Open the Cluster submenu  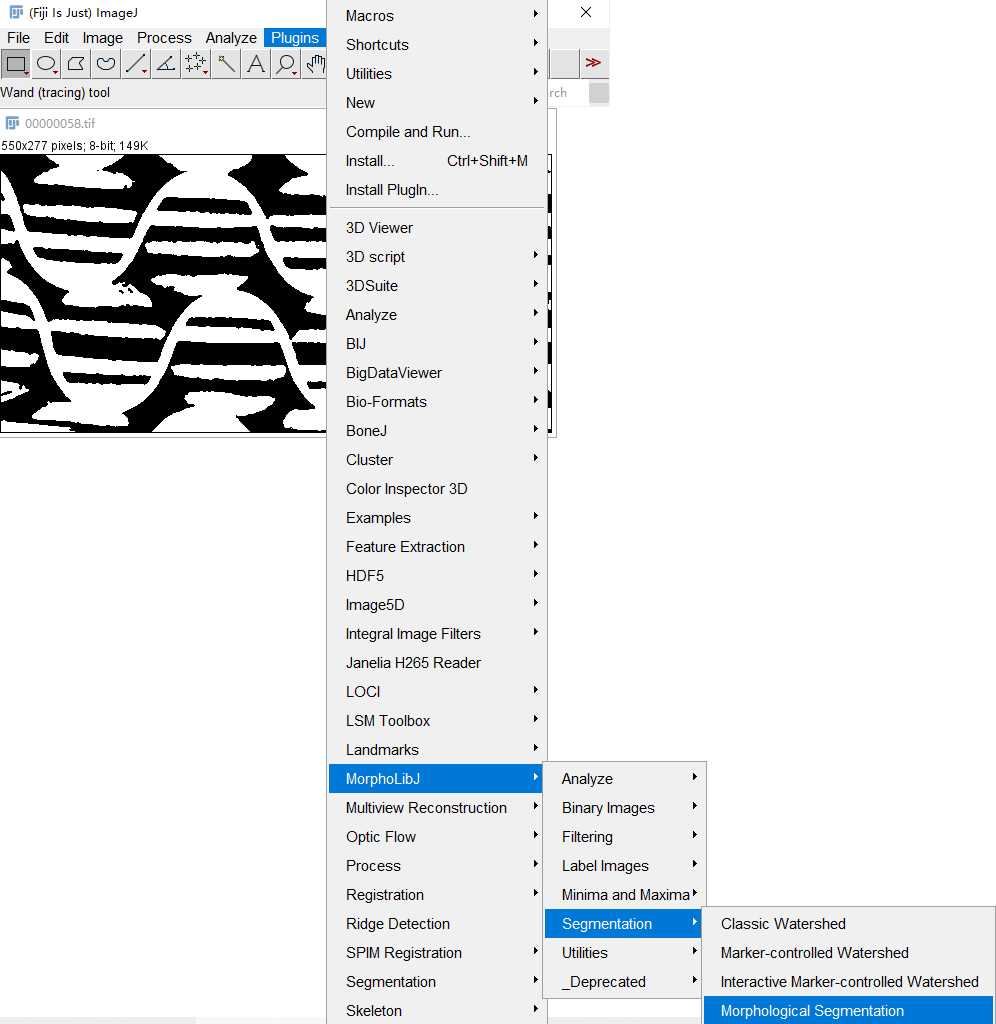tap(436, 460)
